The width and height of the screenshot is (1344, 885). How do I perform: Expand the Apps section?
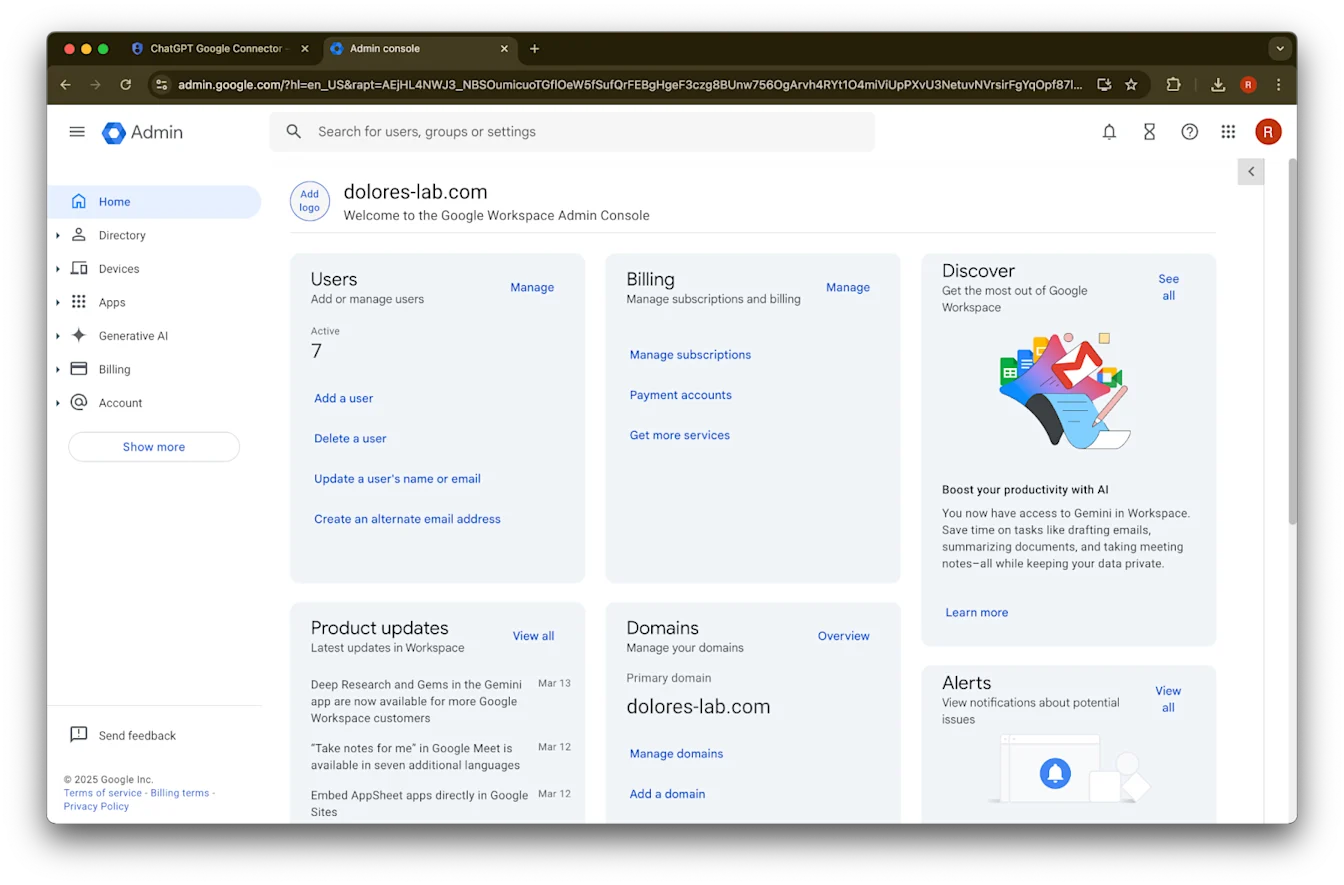[x=58, y=302]
